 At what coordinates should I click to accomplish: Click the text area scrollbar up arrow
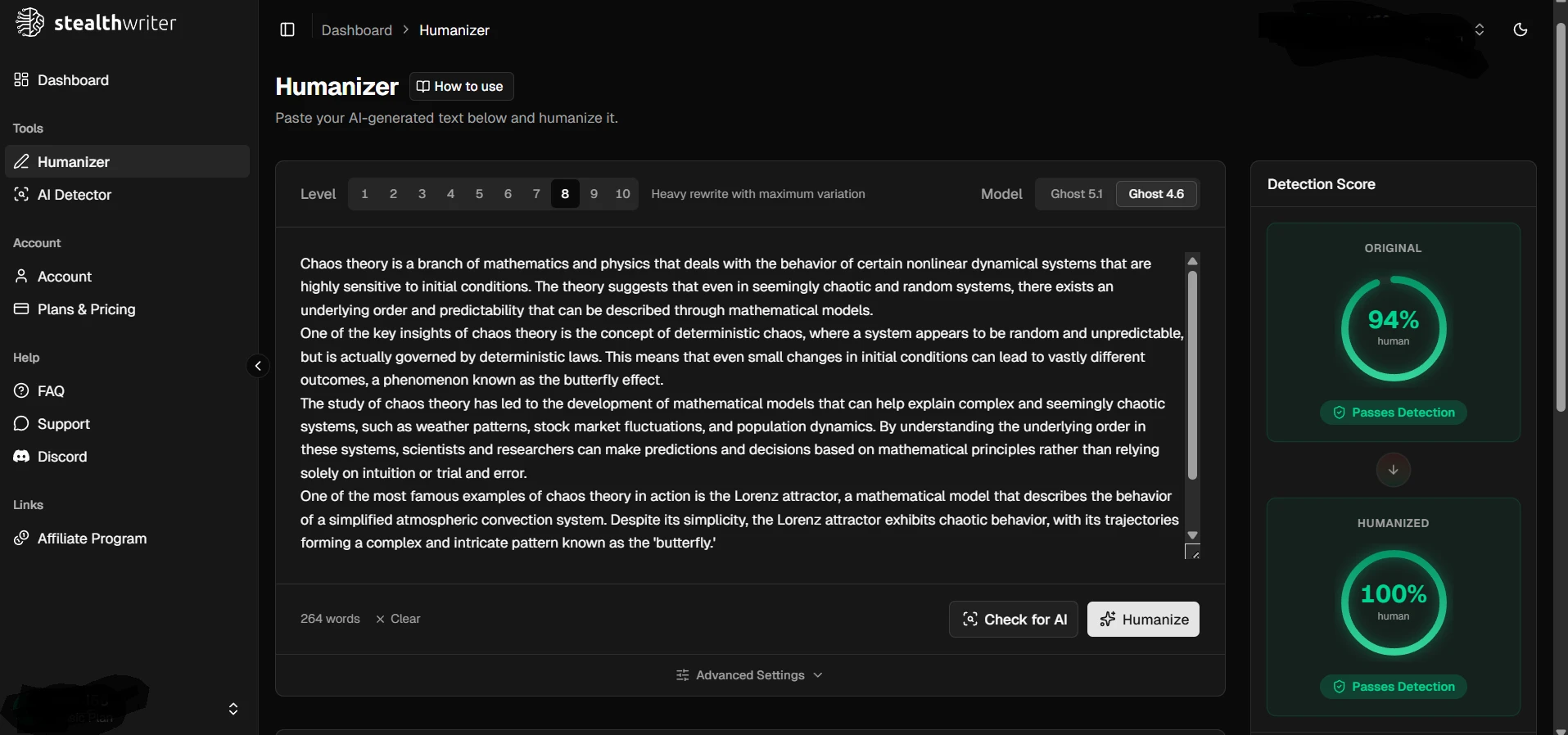coord(1192,260)
